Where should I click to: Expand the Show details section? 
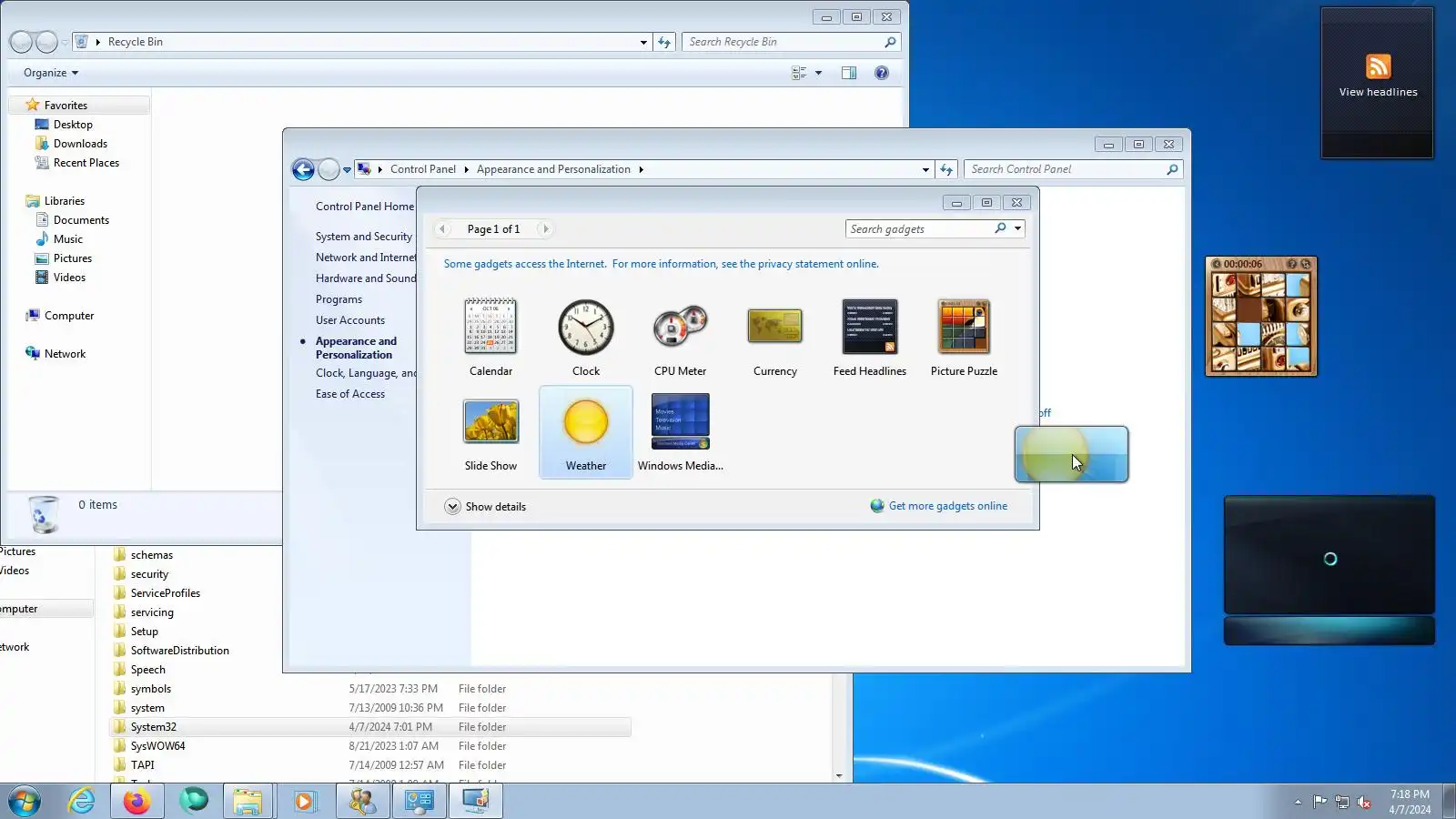point(485,507)
